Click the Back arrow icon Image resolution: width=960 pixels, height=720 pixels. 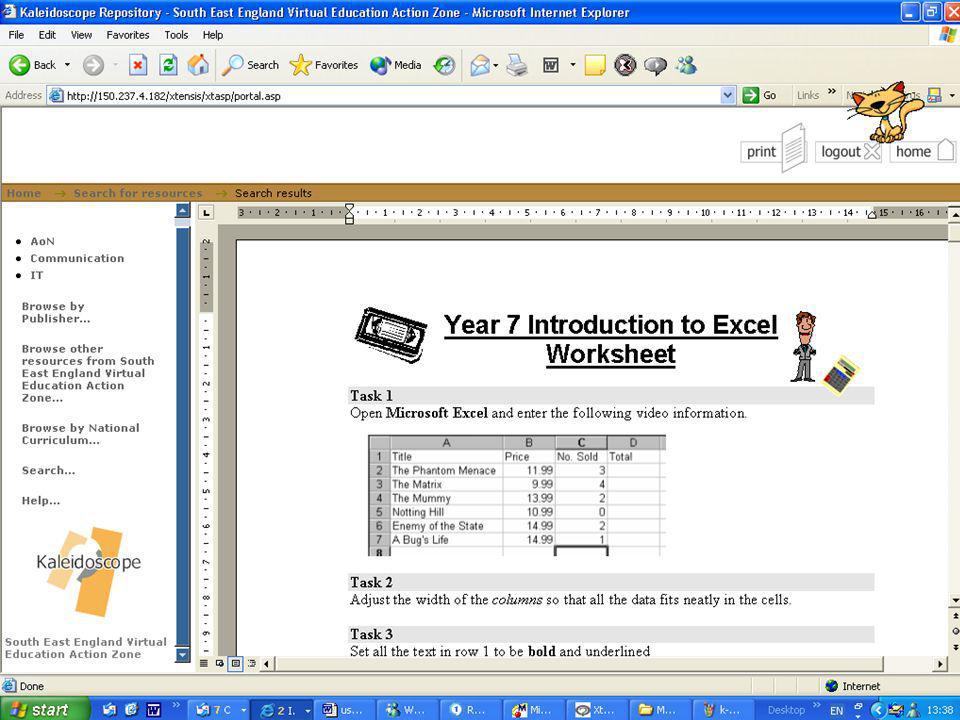pos(19,65)
